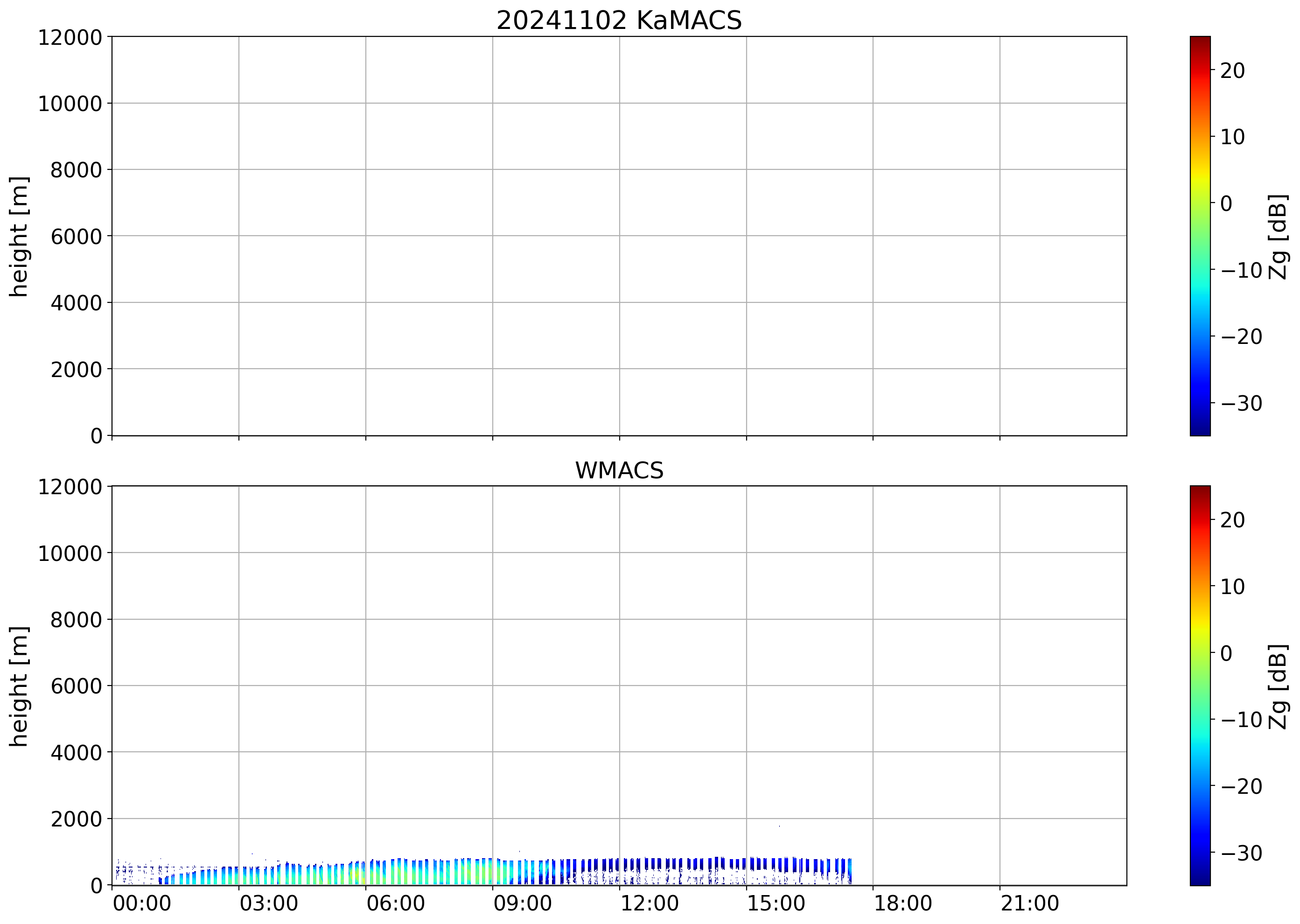Click the 12:00 x-axis tick label
1300x924 pixels.
pyautogui.click(x=649, y=903)
